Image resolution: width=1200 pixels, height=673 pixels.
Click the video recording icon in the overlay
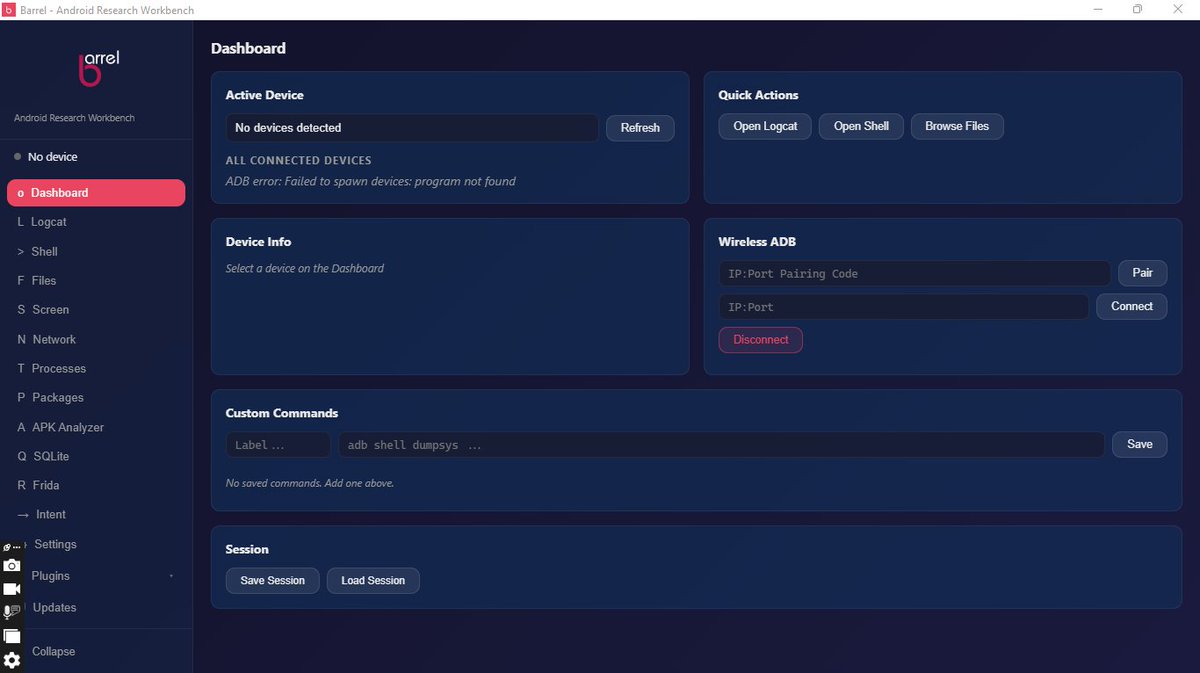(x=12, y=589)
